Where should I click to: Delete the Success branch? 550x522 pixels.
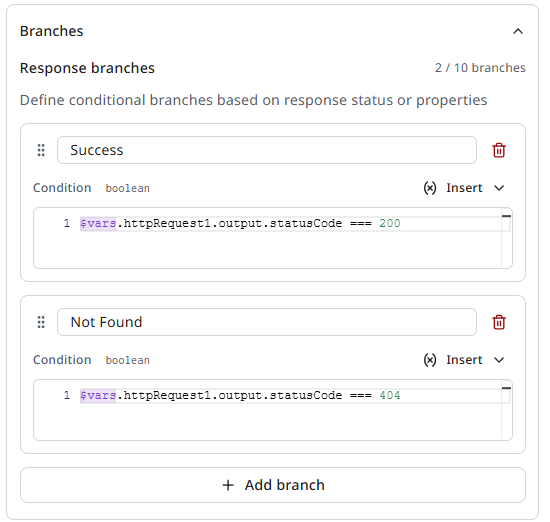point(499,150)
